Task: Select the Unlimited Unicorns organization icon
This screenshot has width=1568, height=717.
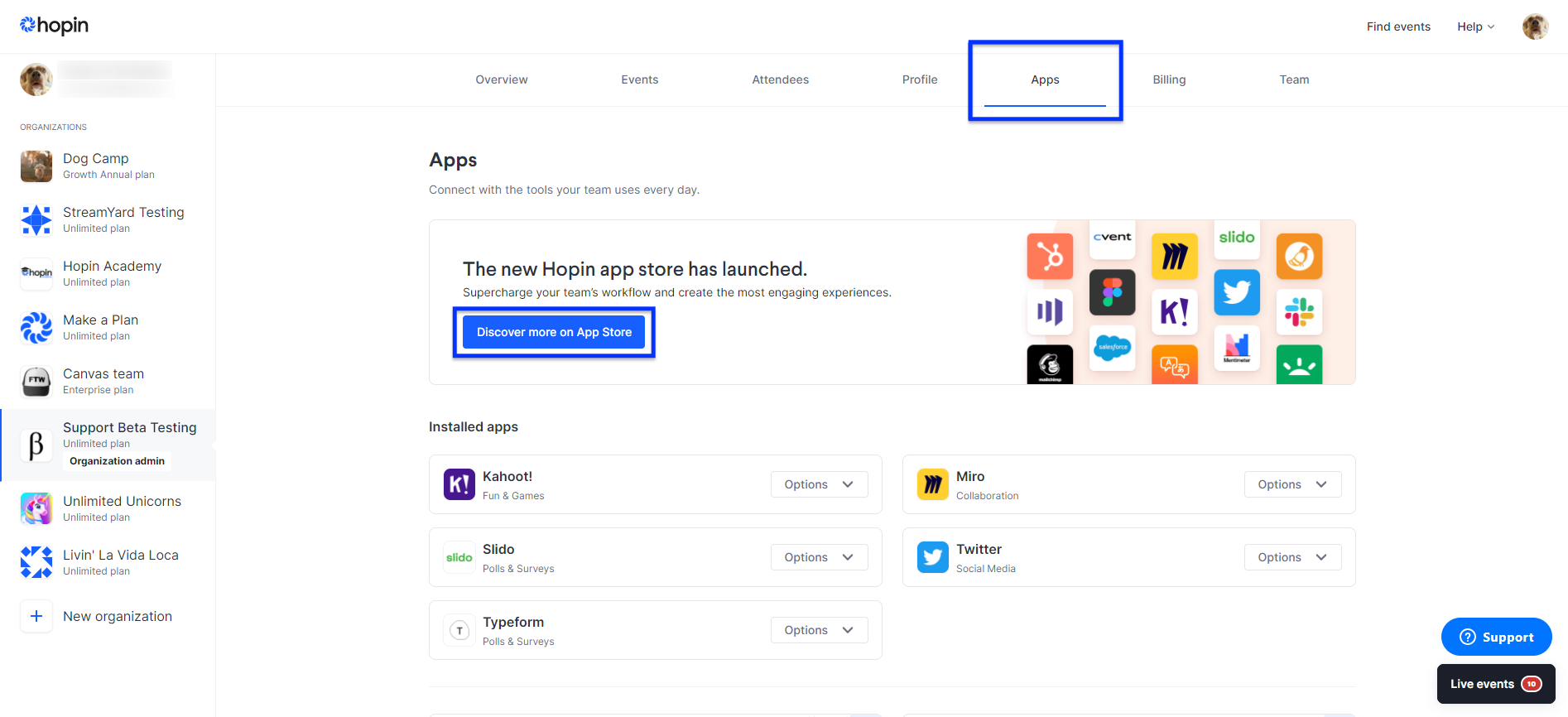Action: [36, 508]
